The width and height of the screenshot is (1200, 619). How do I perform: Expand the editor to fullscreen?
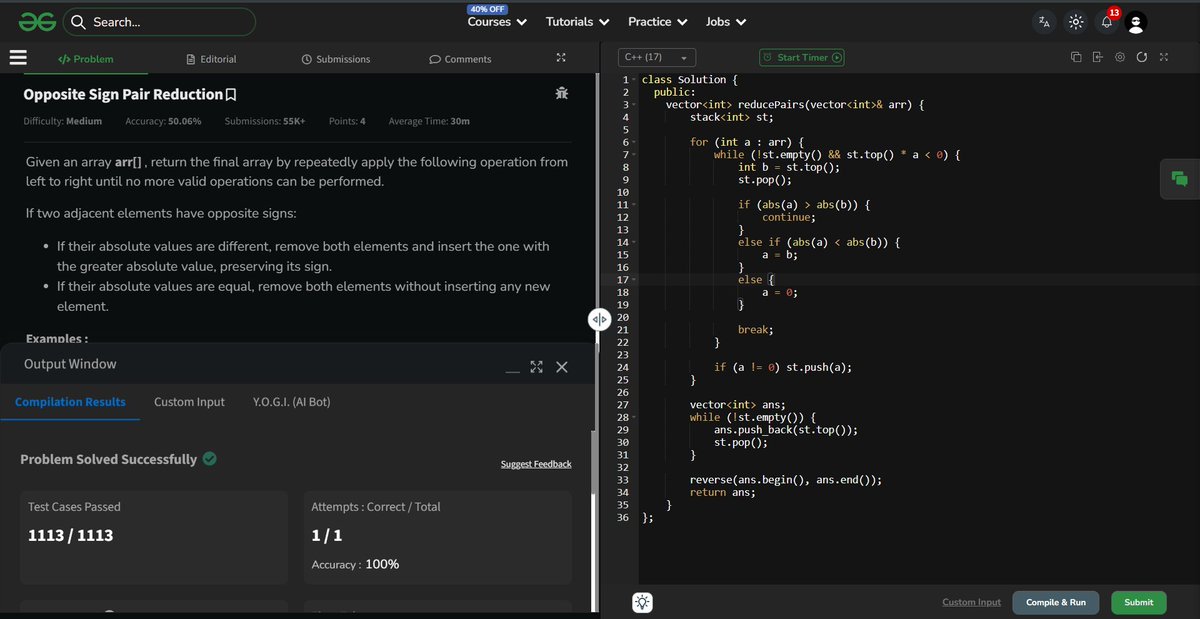click(x=1163, y=58)
